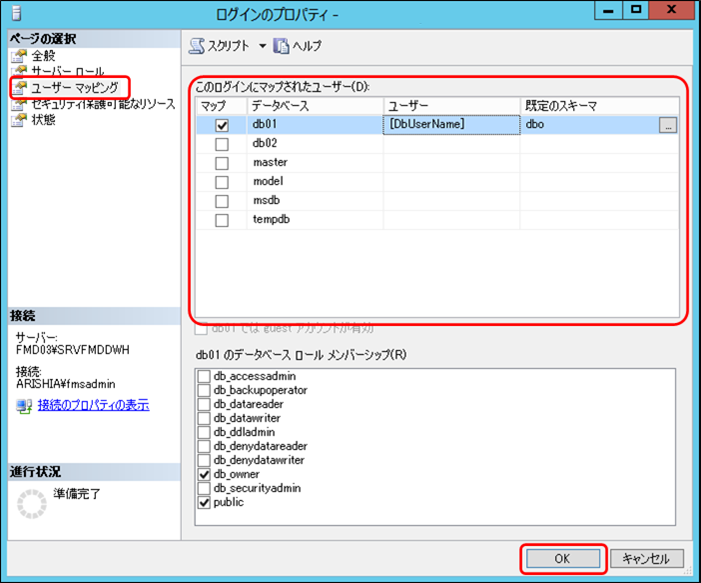Open the セキュリティ保護可能なリソース page icon
This screenshot has height=583, width=701.
point(17,104)
